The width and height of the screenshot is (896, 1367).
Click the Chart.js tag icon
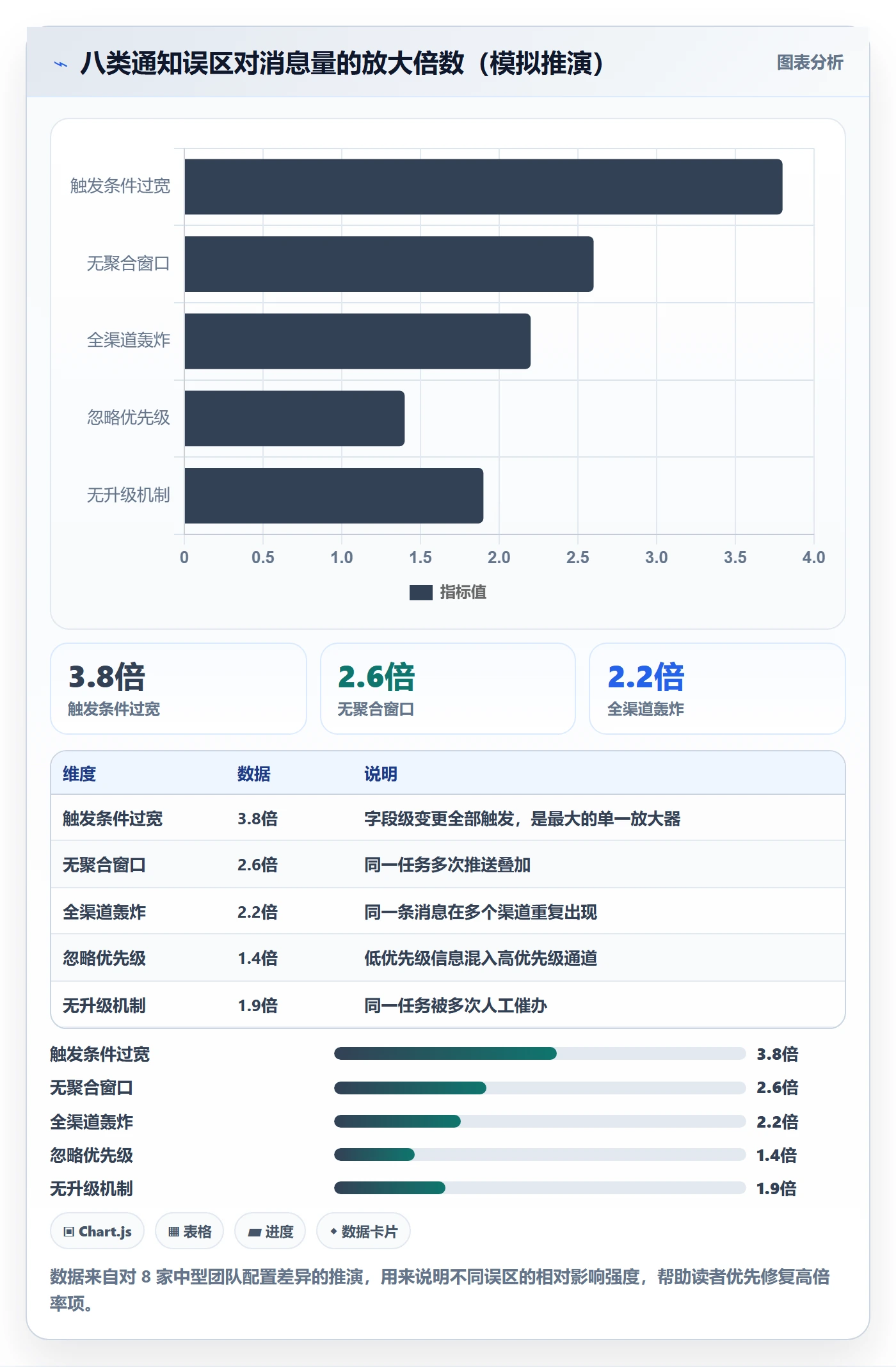pos(69,1232)
